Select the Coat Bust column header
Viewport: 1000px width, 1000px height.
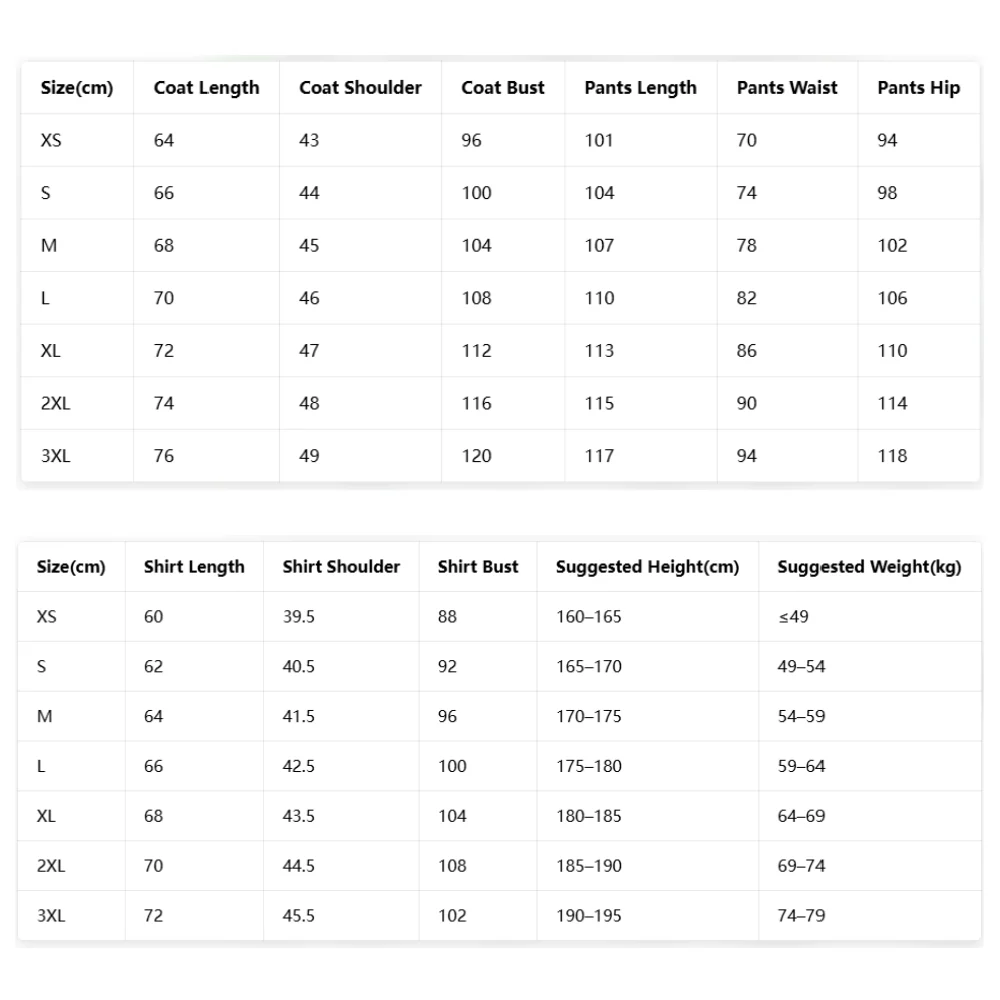point(503,88)
